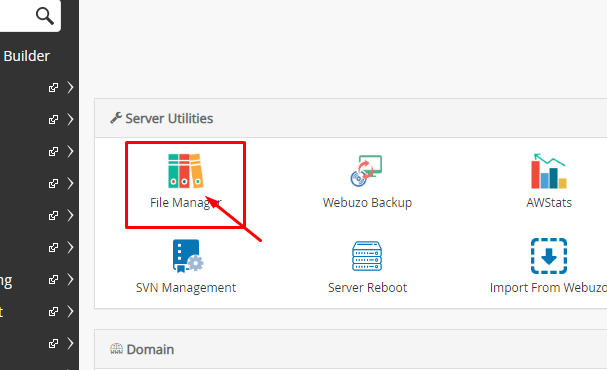
Task: Click the globe icon beside Domain
Action: click(116, 349)
